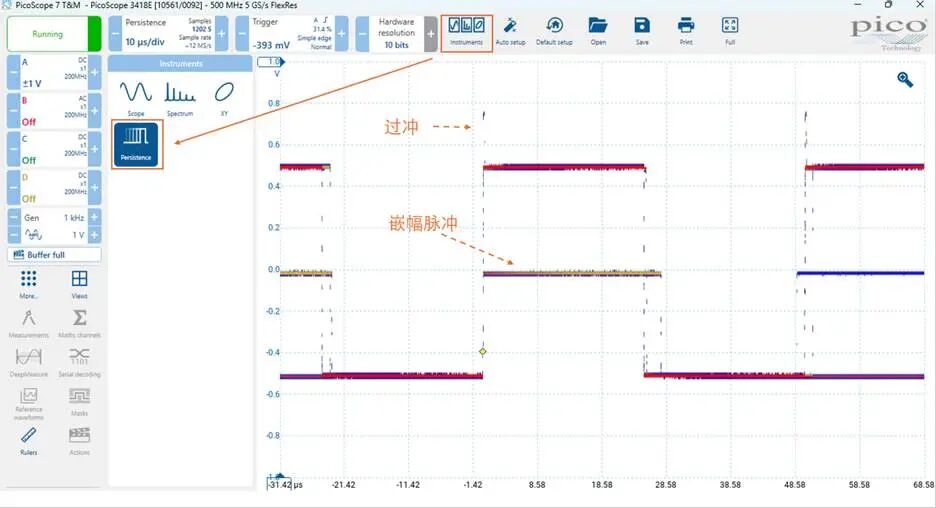Screen dimensions: 936x508
Task: Decrease hardware resolution with minus button
Action: (362, 33)
